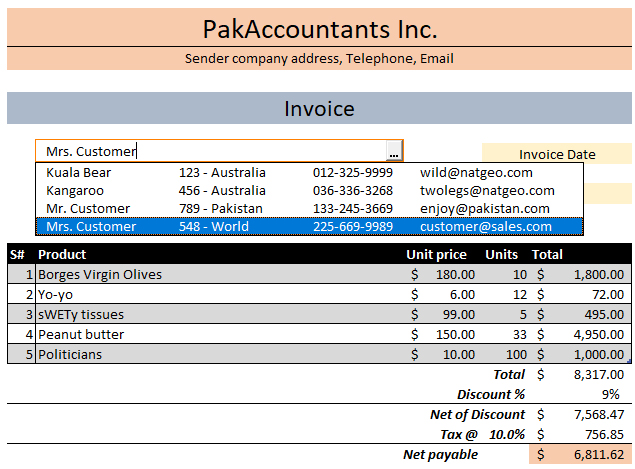The height and width of the screenshot is (469, 635).
Task: Select the sender company address cell
Action: coord(320,59)
